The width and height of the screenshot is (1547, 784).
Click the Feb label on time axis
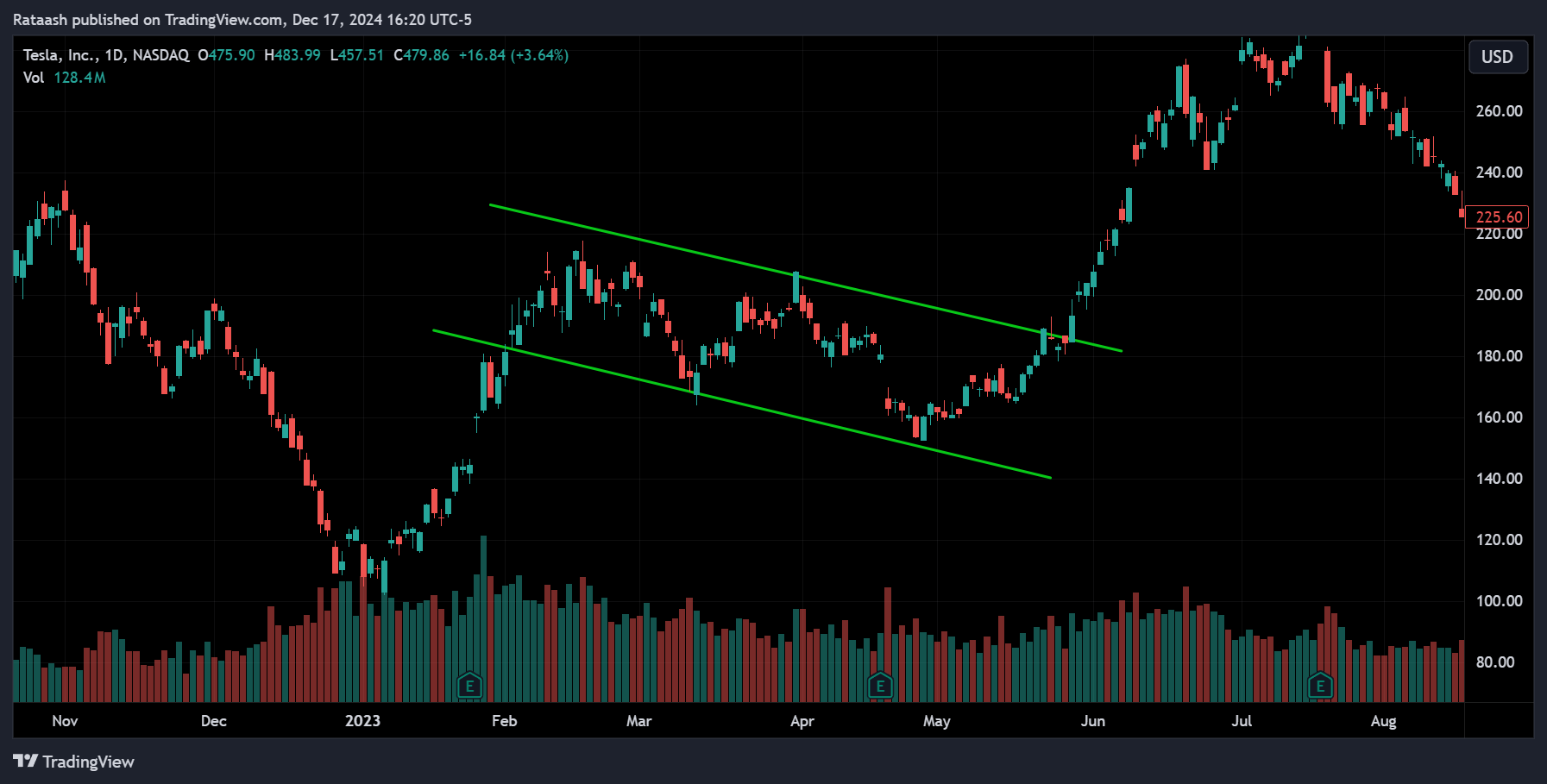click(x=504, y=721)
